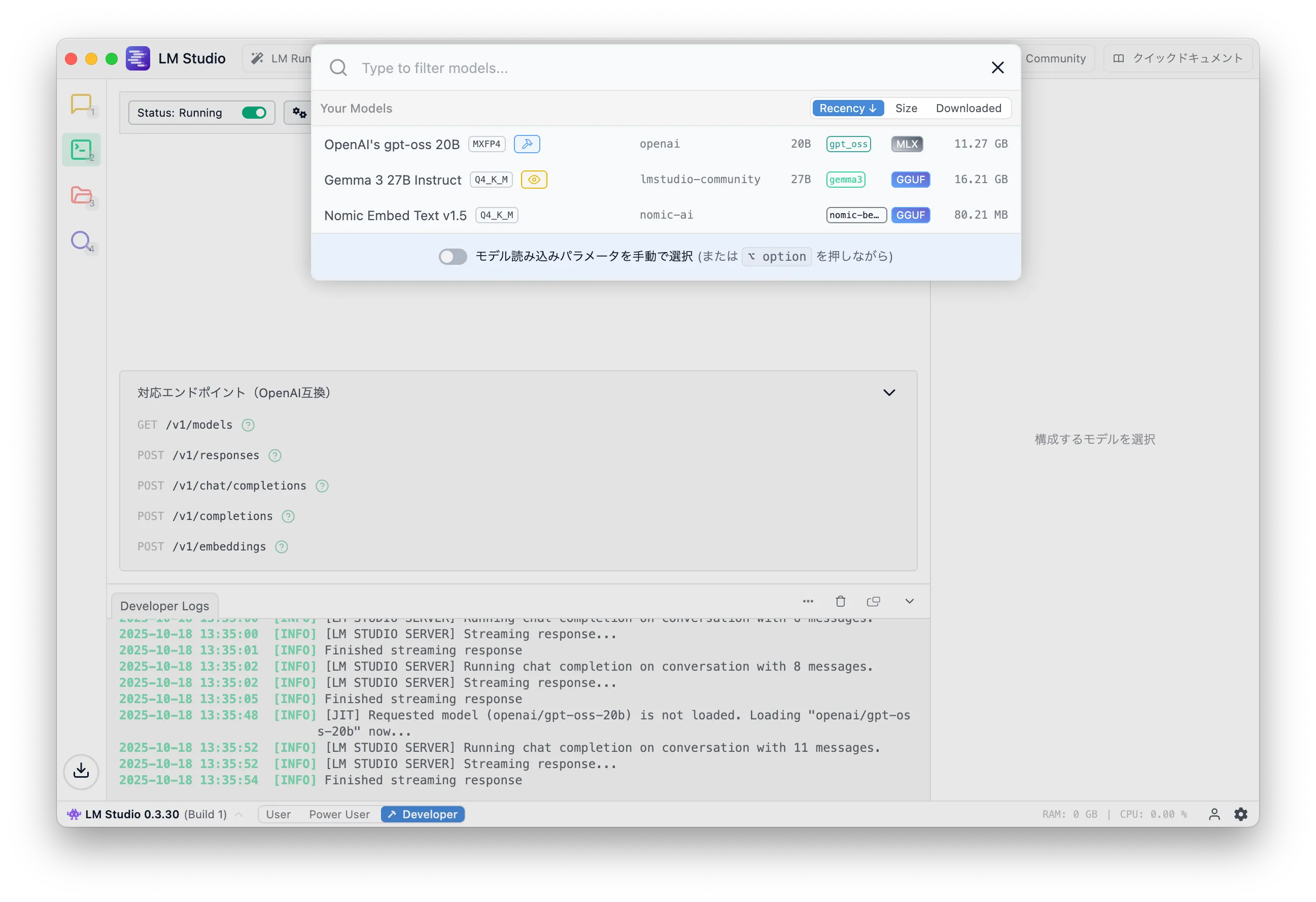Clear developer logs with trash icon
1316x902 pixels.
pos(840,601)
